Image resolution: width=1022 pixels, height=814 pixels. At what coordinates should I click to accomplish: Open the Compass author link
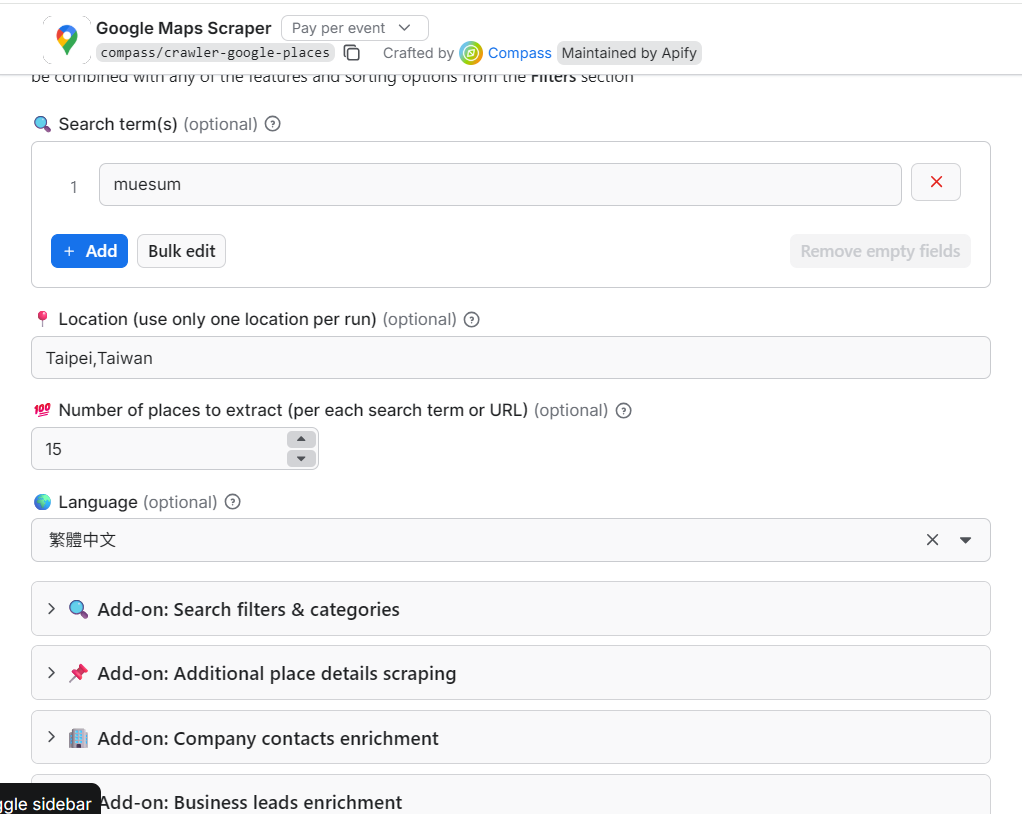(x=519, y=53)
